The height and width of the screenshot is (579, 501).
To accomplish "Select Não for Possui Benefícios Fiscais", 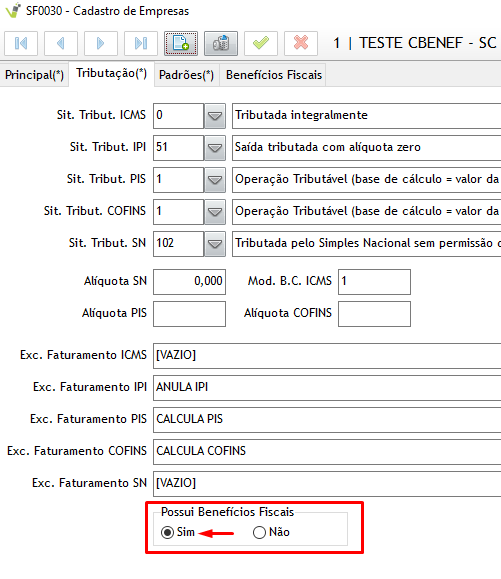I will (x=259, y=532).
